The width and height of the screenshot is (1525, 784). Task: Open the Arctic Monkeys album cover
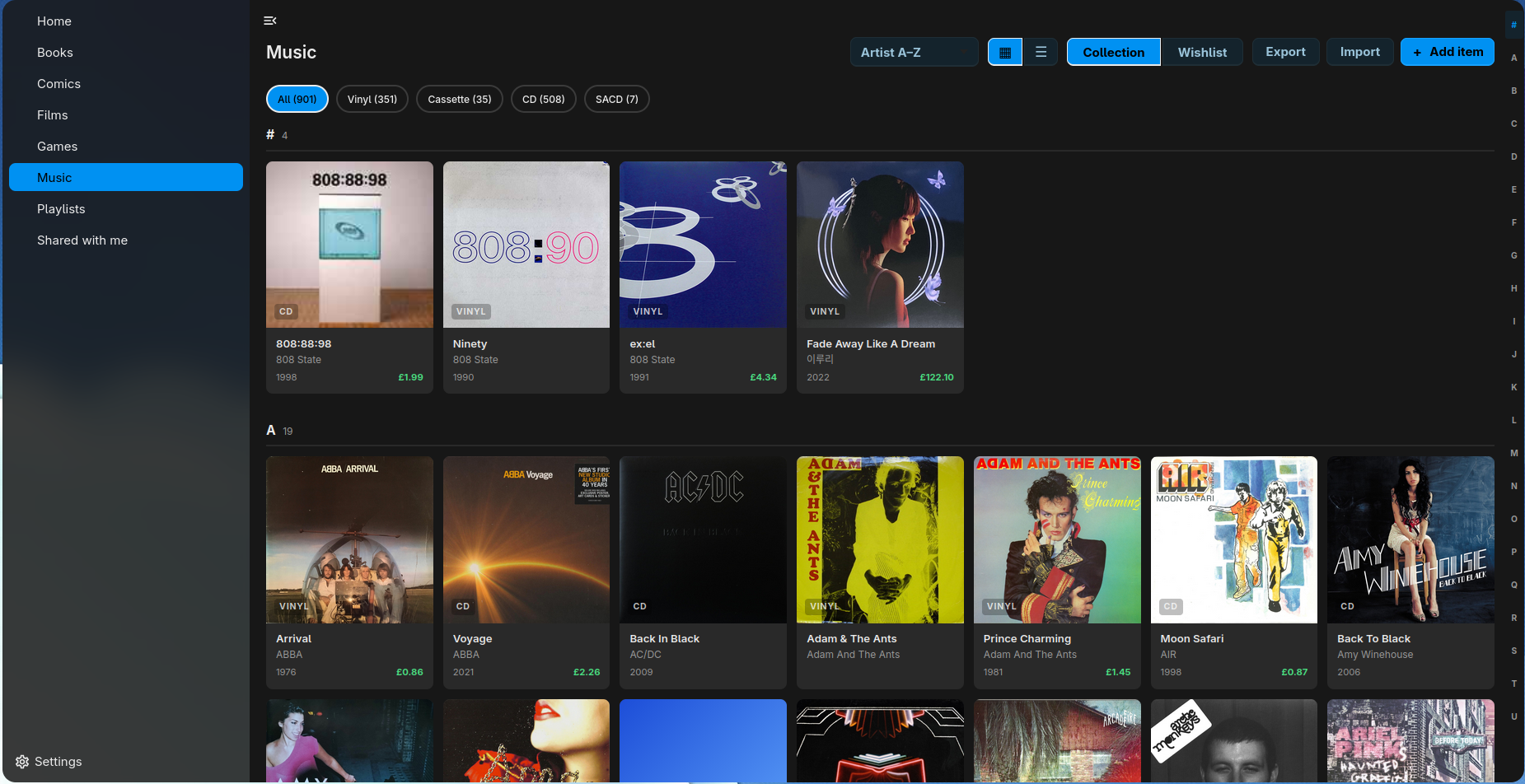pyautogui.click(x=1233, y=740)
